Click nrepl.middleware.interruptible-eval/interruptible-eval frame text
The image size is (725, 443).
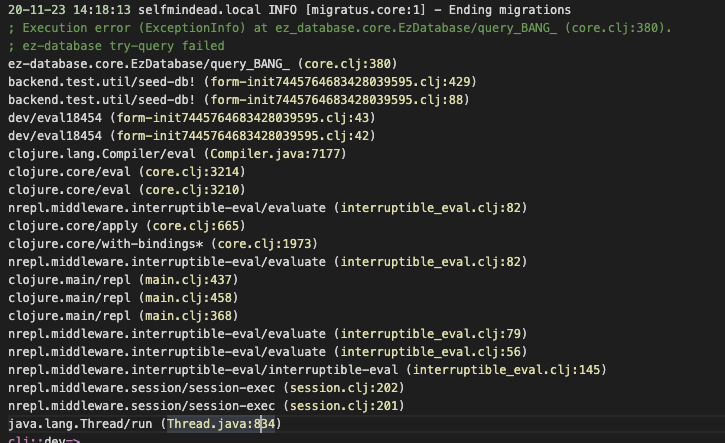(203, 370)
